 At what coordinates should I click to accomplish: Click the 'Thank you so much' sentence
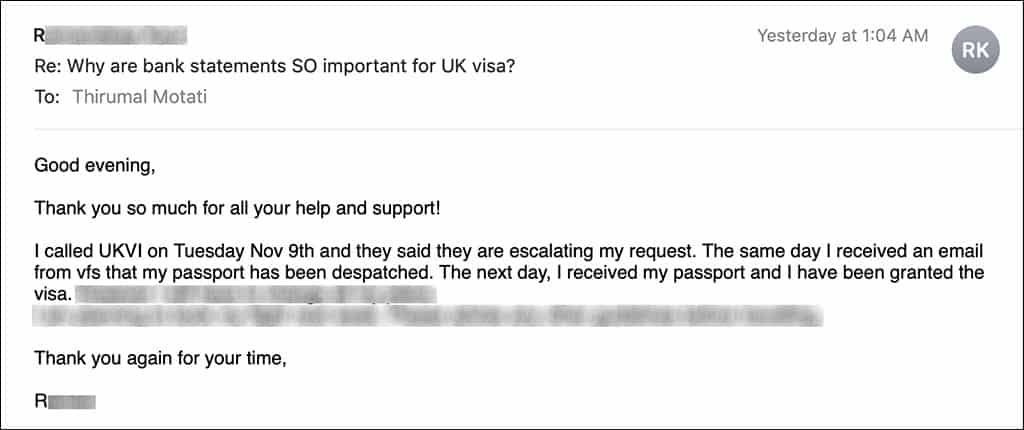click(238, 208)
